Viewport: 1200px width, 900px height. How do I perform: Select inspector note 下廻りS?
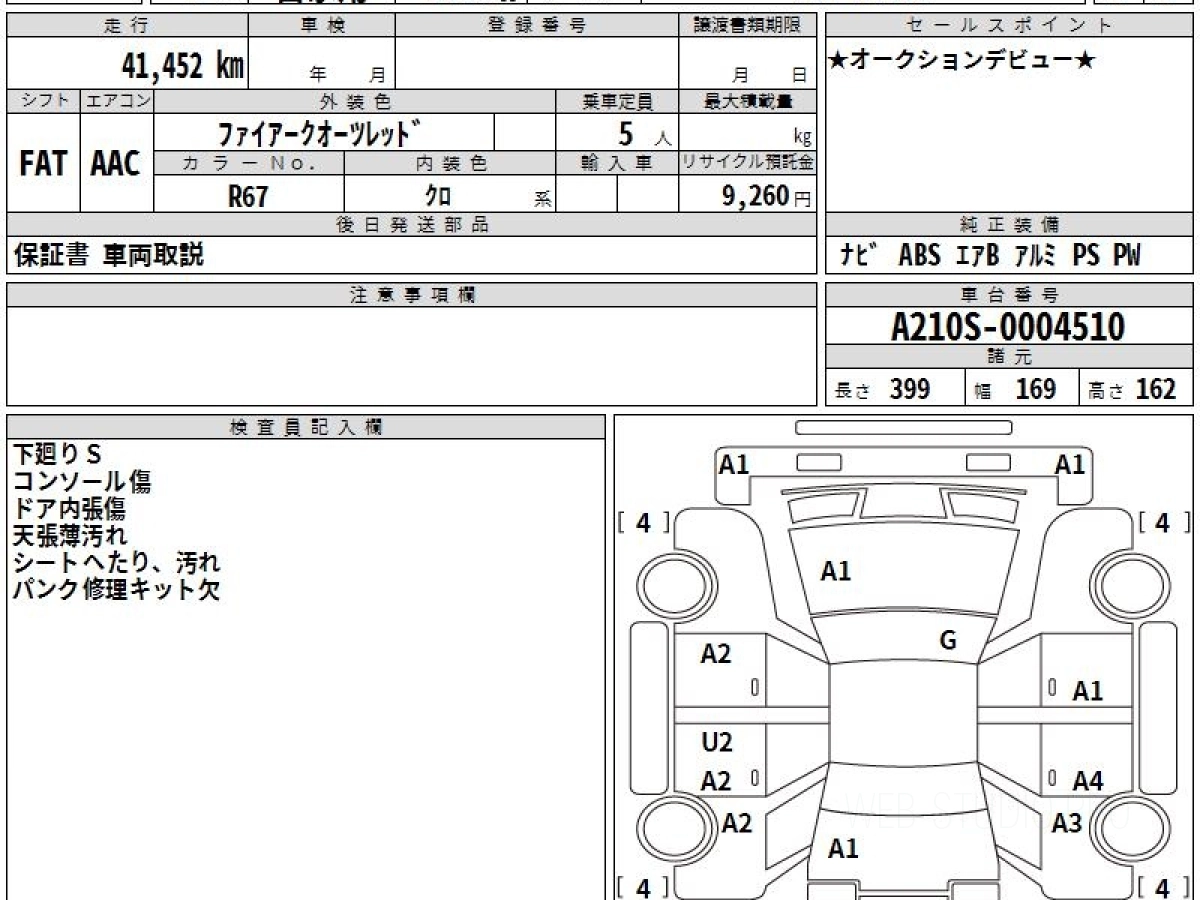coord(57,454)
